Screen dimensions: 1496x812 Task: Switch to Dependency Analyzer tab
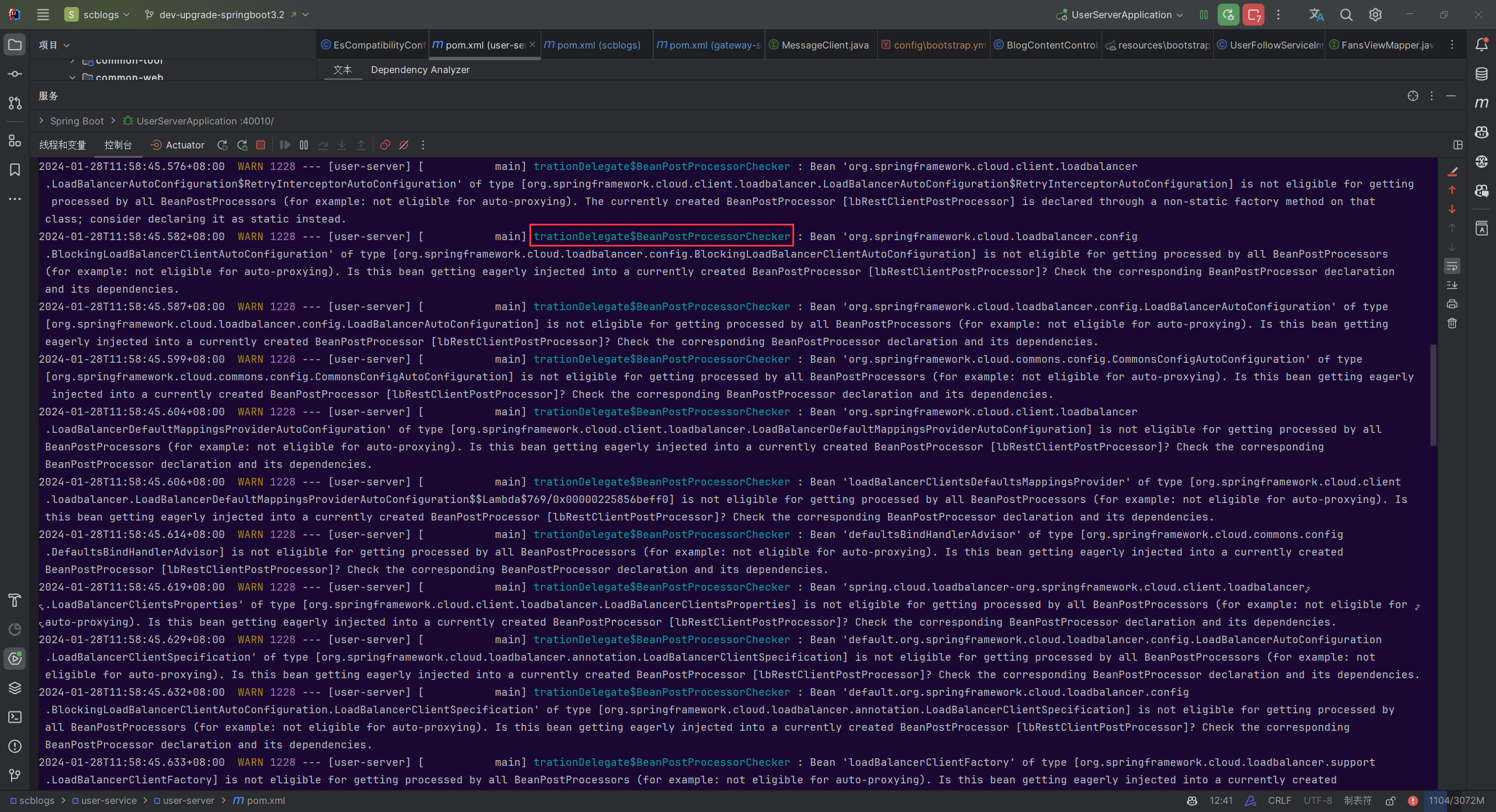coord(420,70)
